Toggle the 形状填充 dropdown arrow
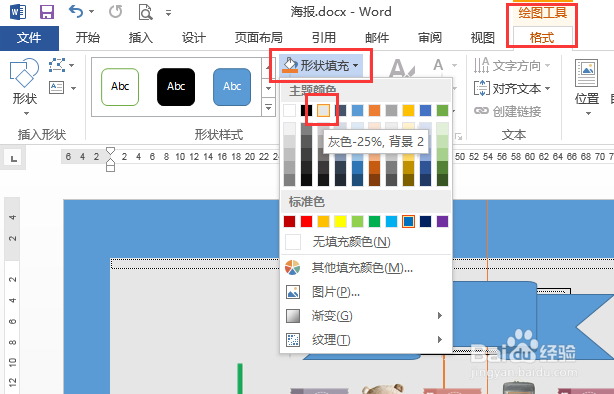The width and height of the screenshot is (614, 394). pos(356,65)
